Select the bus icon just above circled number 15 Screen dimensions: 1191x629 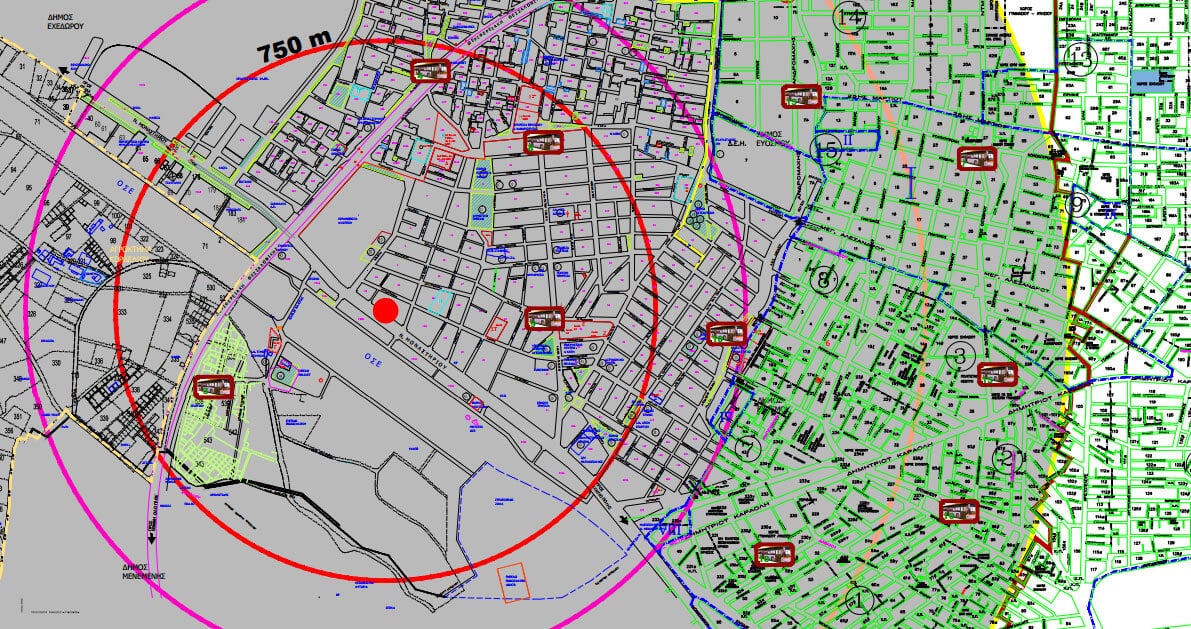tap(801, 96)
